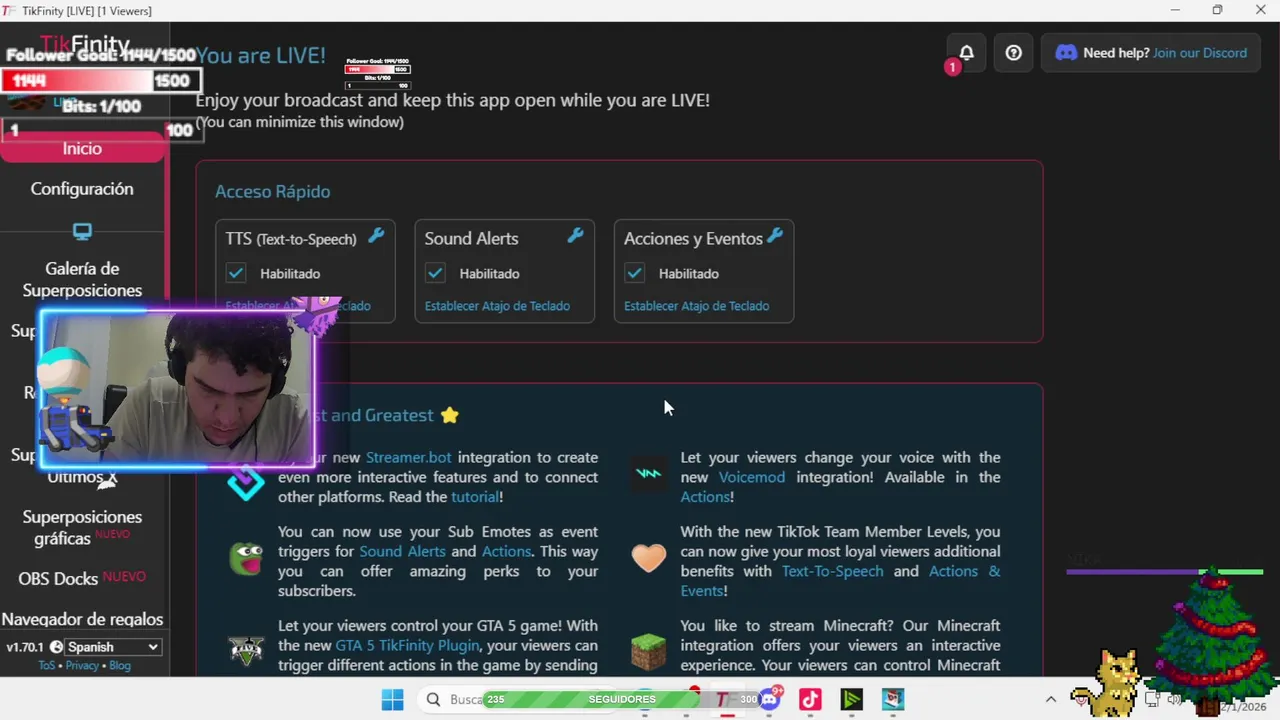Open the Streamer.bot link
The width and height of the screenshot is (1280, 720).
pos(409,457)
